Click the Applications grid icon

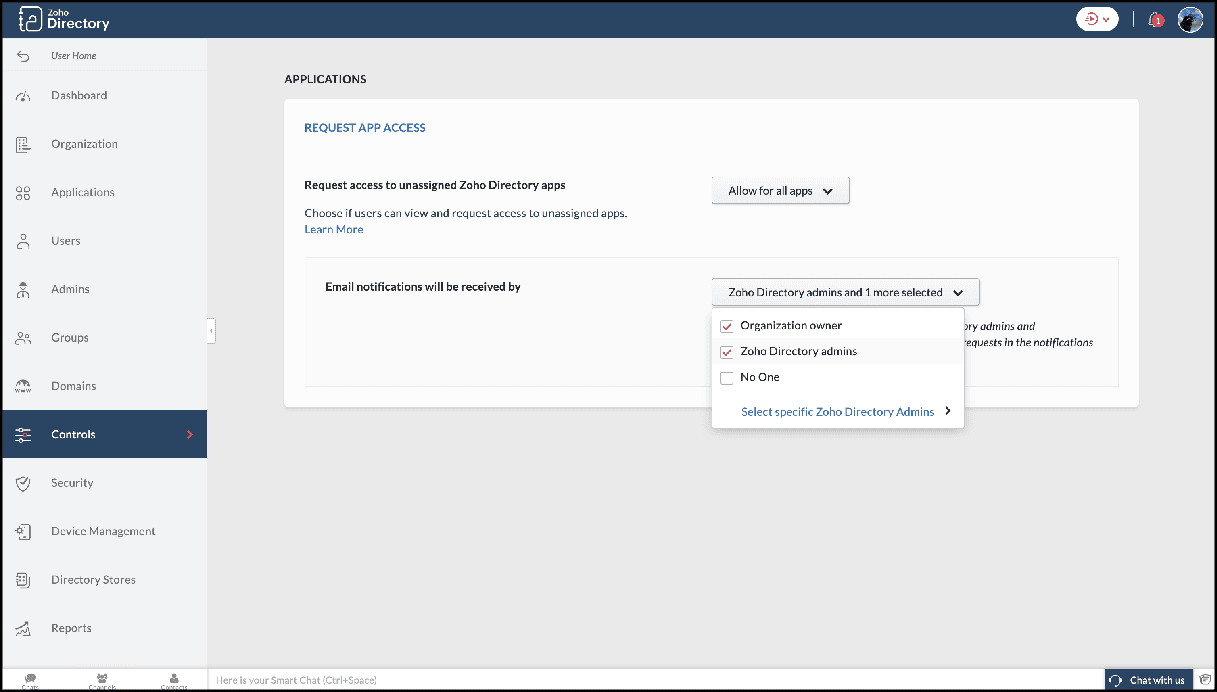point(24,193)
